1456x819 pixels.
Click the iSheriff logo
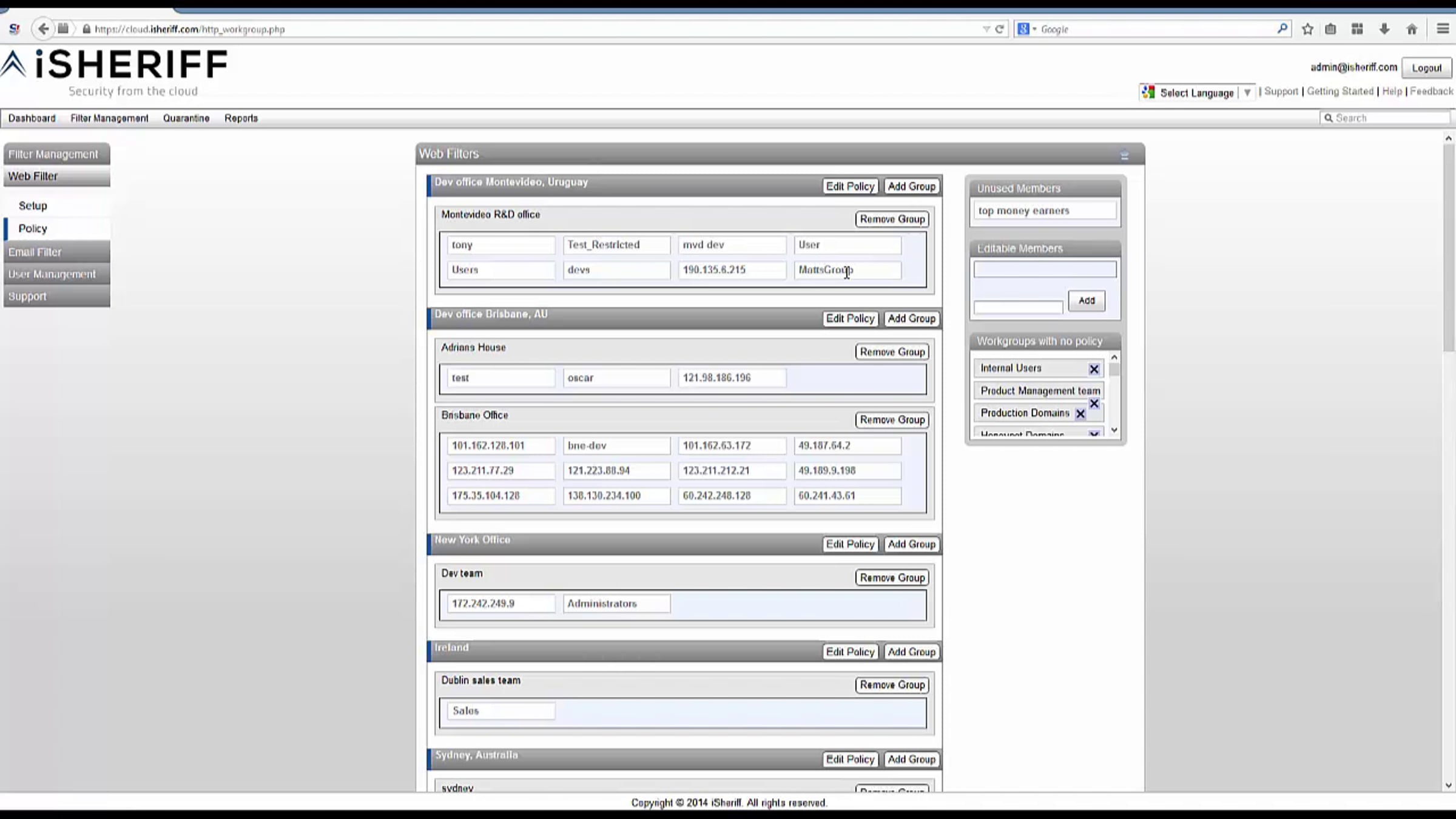114,73
